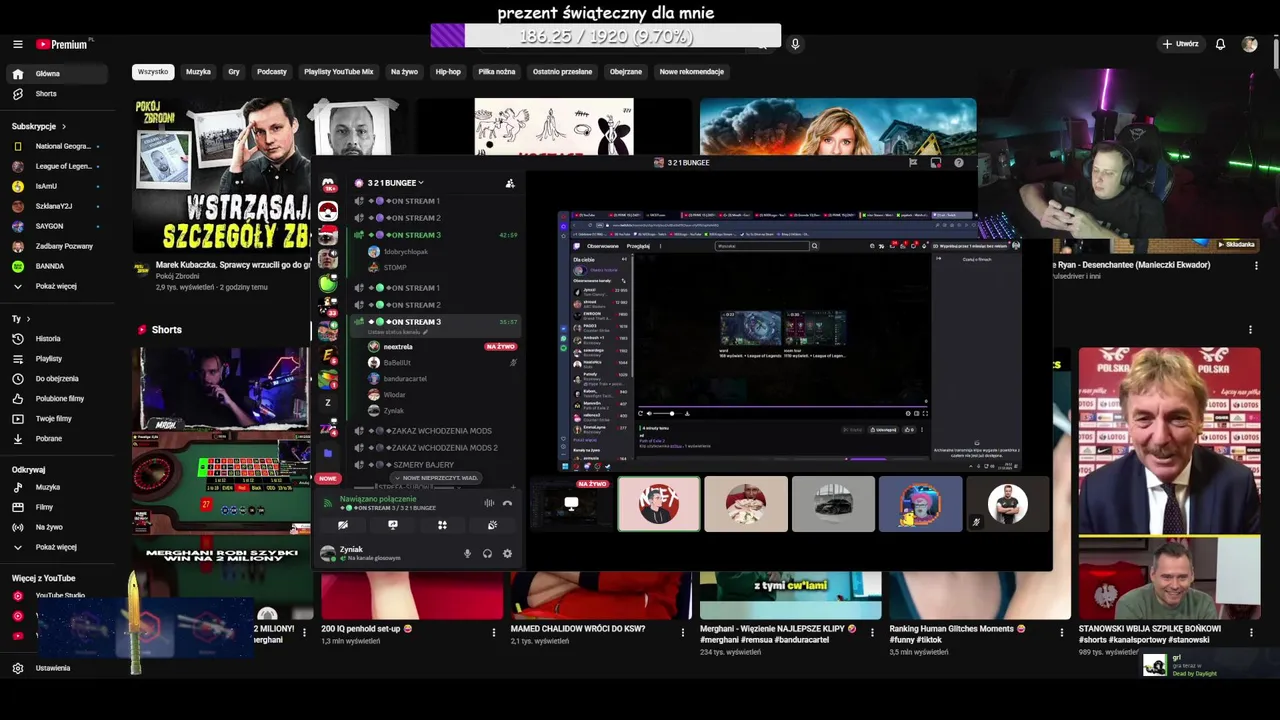Select the Hip-hop filter chip

pos(448,72)
